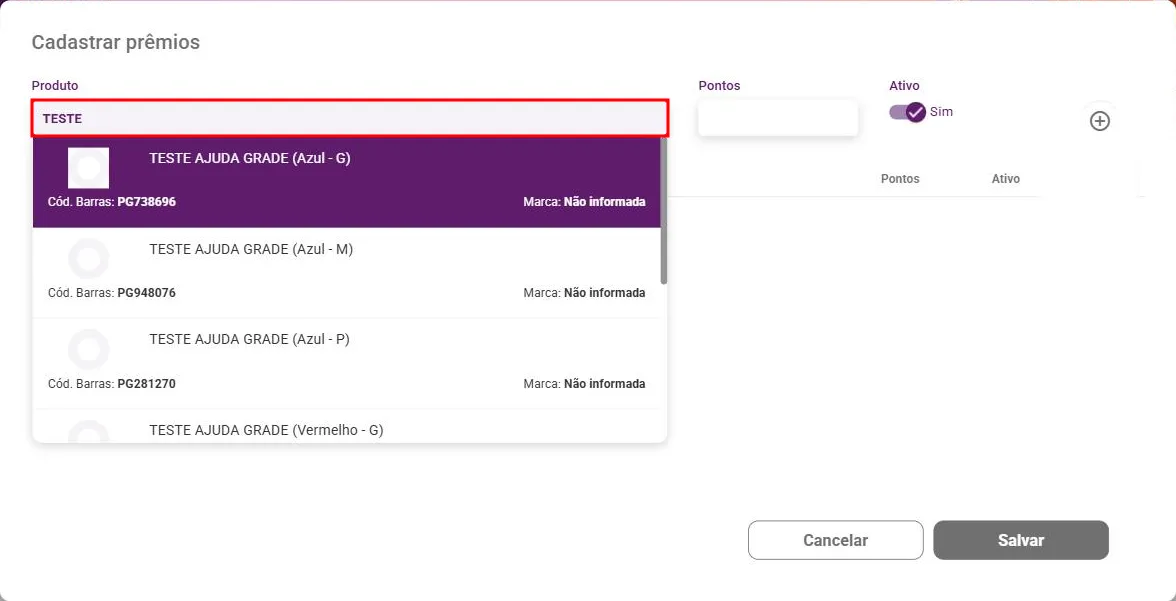Viewport: 1176px width, 601px height.
Task: Click the product dropdown list scrollbar
Action: pyautogui.click(x=664, y=211)
